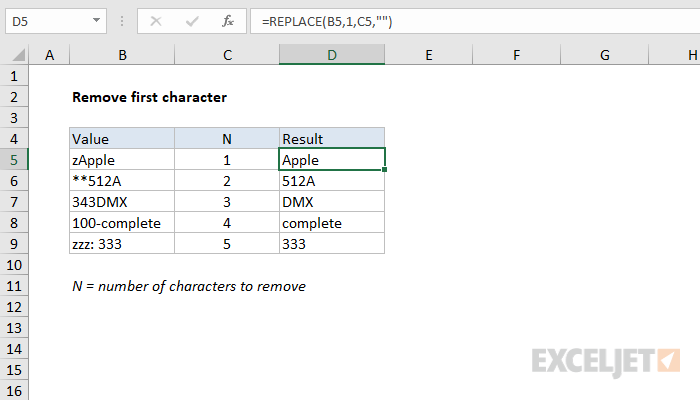The height and width of the screenshot is (400, 700).
Task: Select row 4 header
Action: click(14, 139)
